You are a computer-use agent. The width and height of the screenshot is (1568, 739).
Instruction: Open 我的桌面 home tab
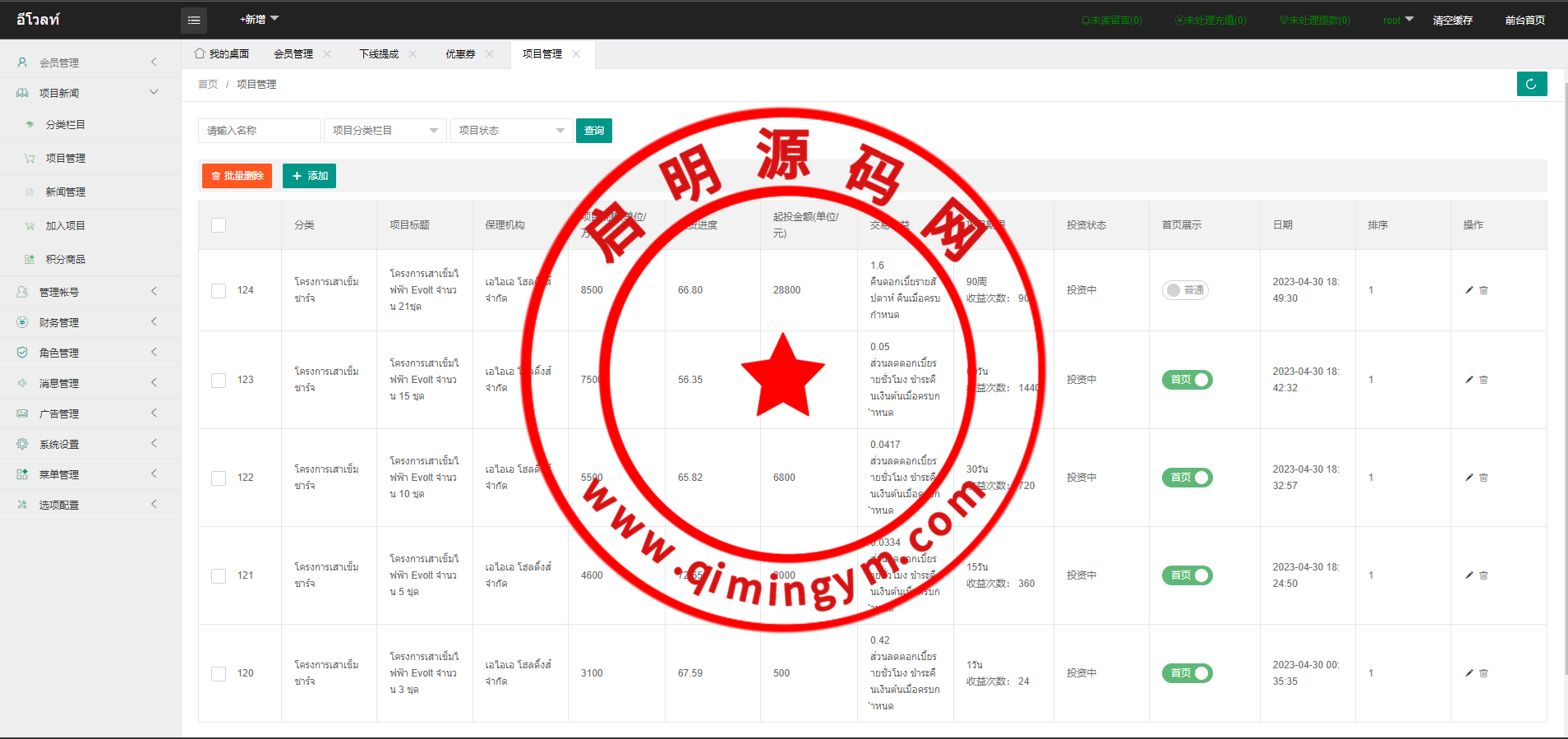click(222, 54)
